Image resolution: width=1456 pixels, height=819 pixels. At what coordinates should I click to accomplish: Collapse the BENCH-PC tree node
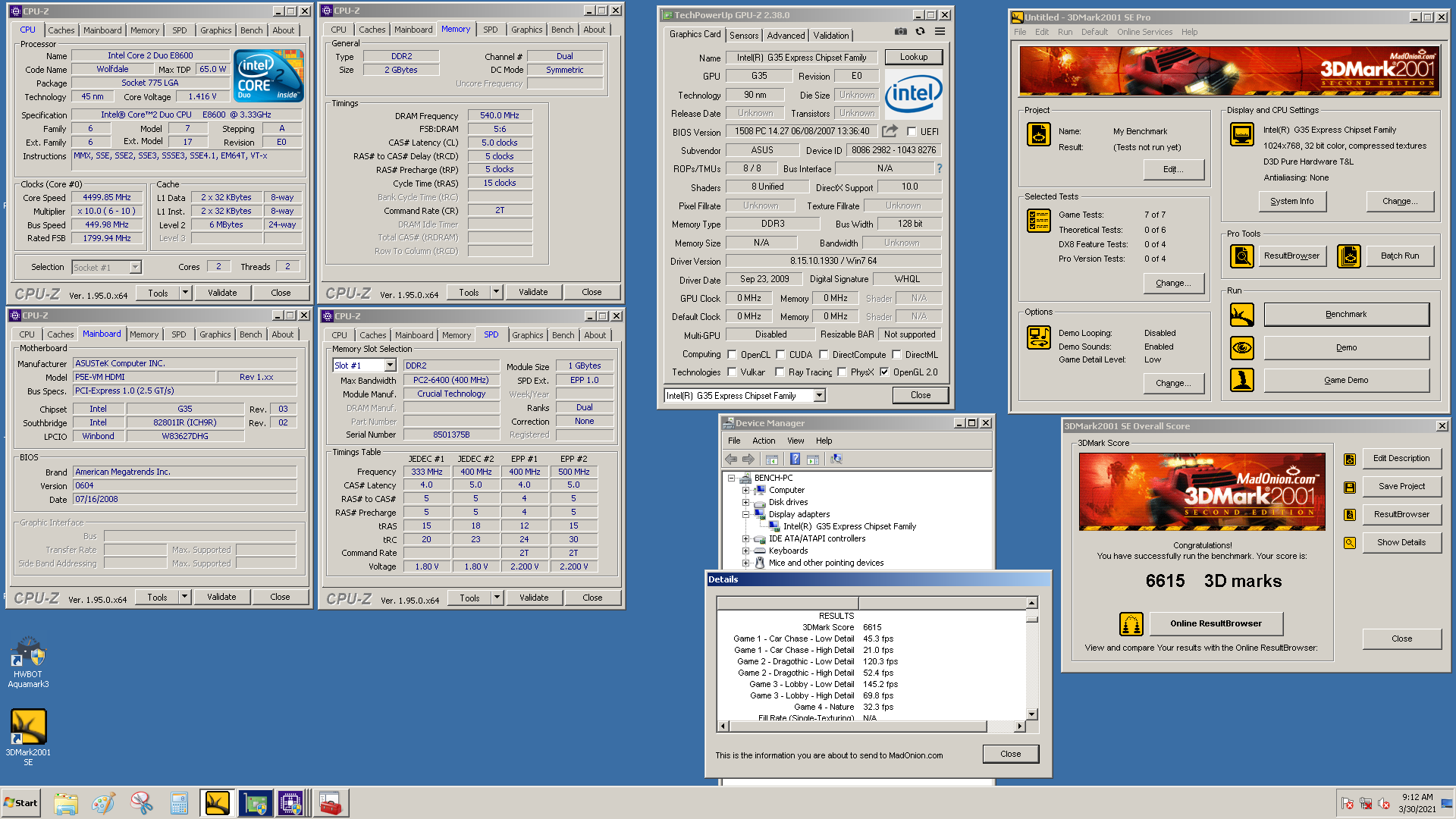[x=732, y=478]
